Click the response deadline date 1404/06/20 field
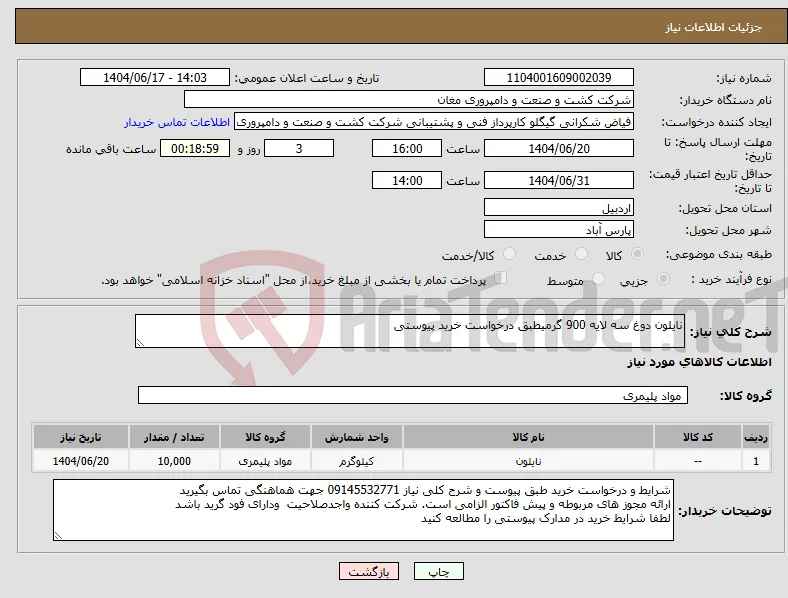This screenshot has height=598, width=788. pyautogui.click(x=558, y=149)
